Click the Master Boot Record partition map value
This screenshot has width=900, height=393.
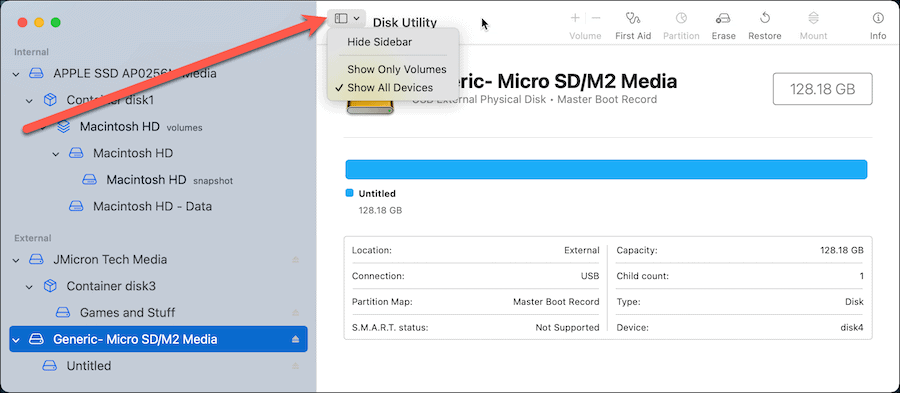coord(556,302)
